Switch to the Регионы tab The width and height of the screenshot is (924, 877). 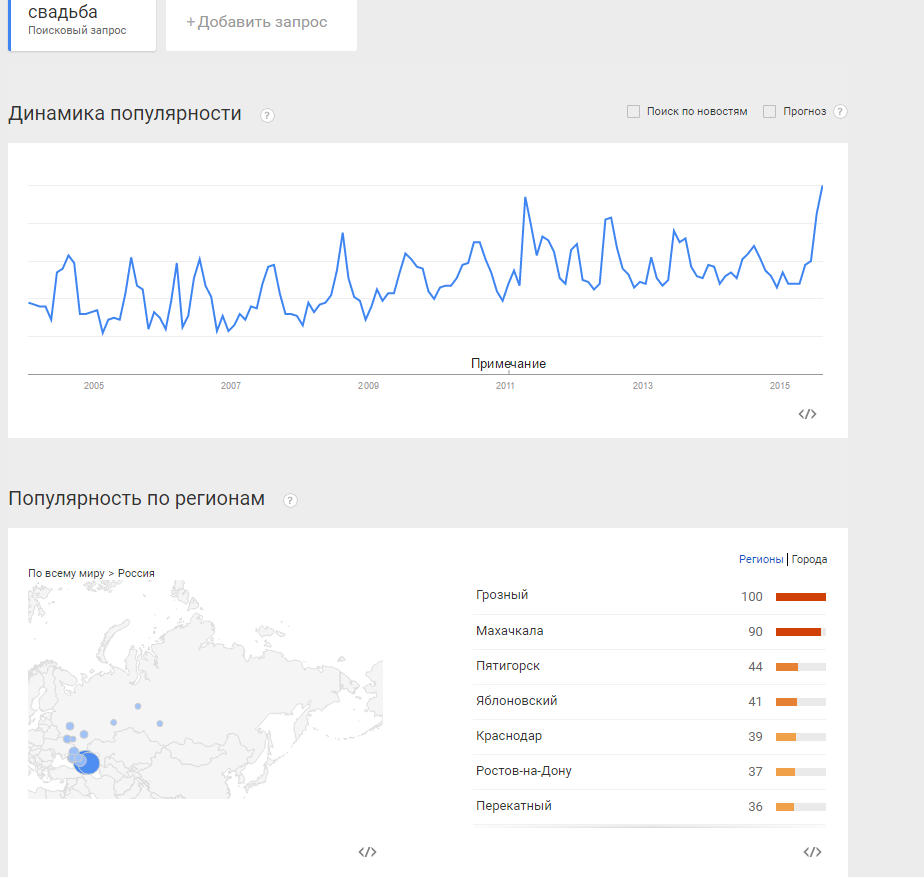761,560
